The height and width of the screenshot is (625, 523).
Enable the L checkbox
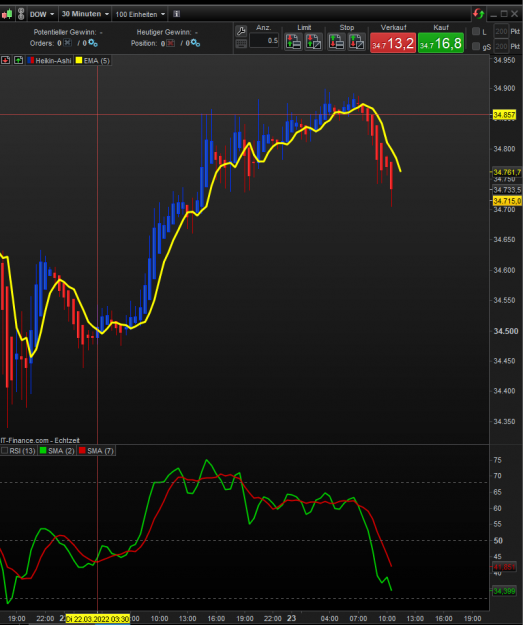pyautogui.click(x=476, y=31)
